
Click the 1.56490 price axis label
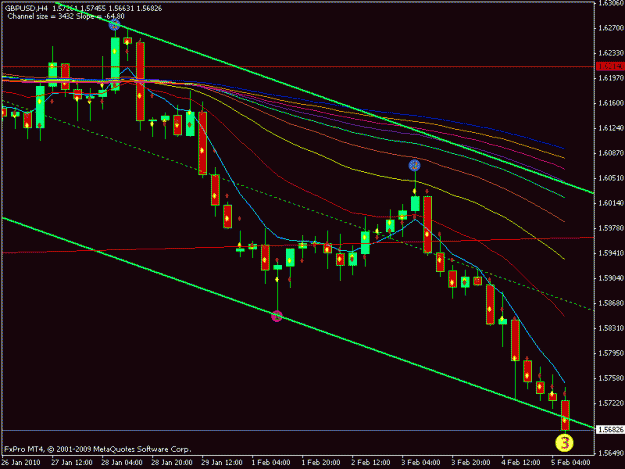(x=611, y=453)
